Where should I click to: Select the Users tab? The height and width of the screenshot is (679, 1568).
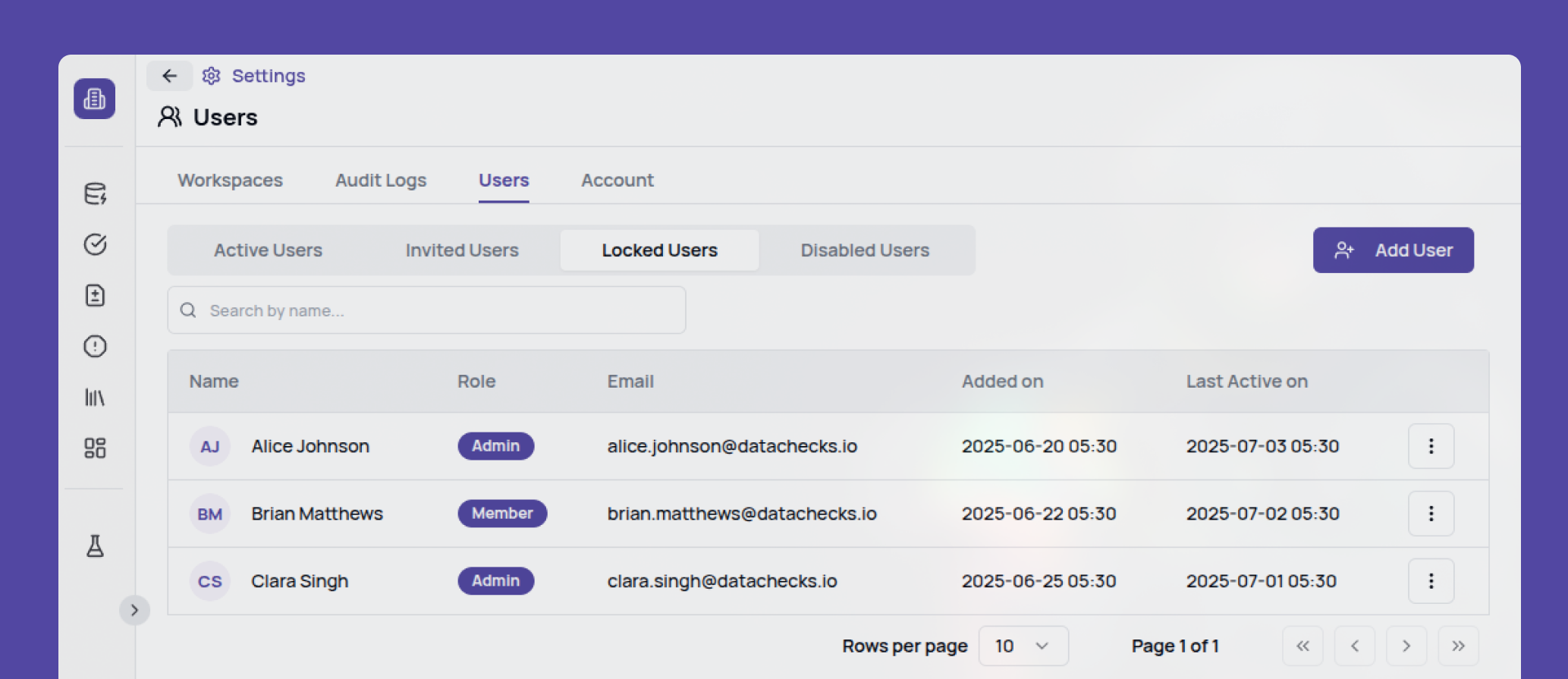pyautogui.click(x=504, y=181)
